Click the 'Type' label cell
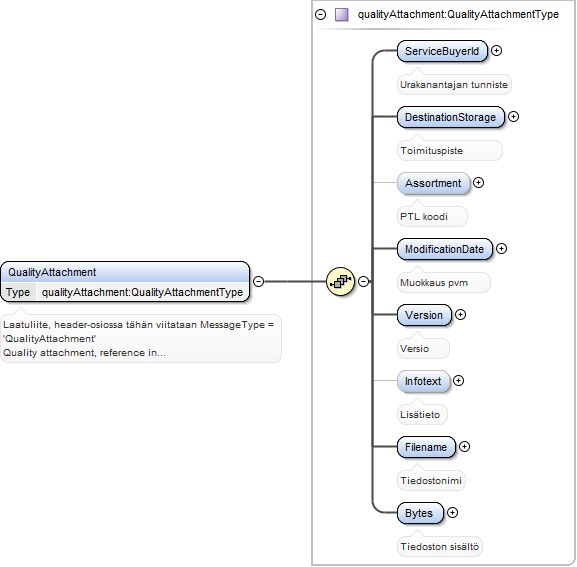 coord(18,293)
